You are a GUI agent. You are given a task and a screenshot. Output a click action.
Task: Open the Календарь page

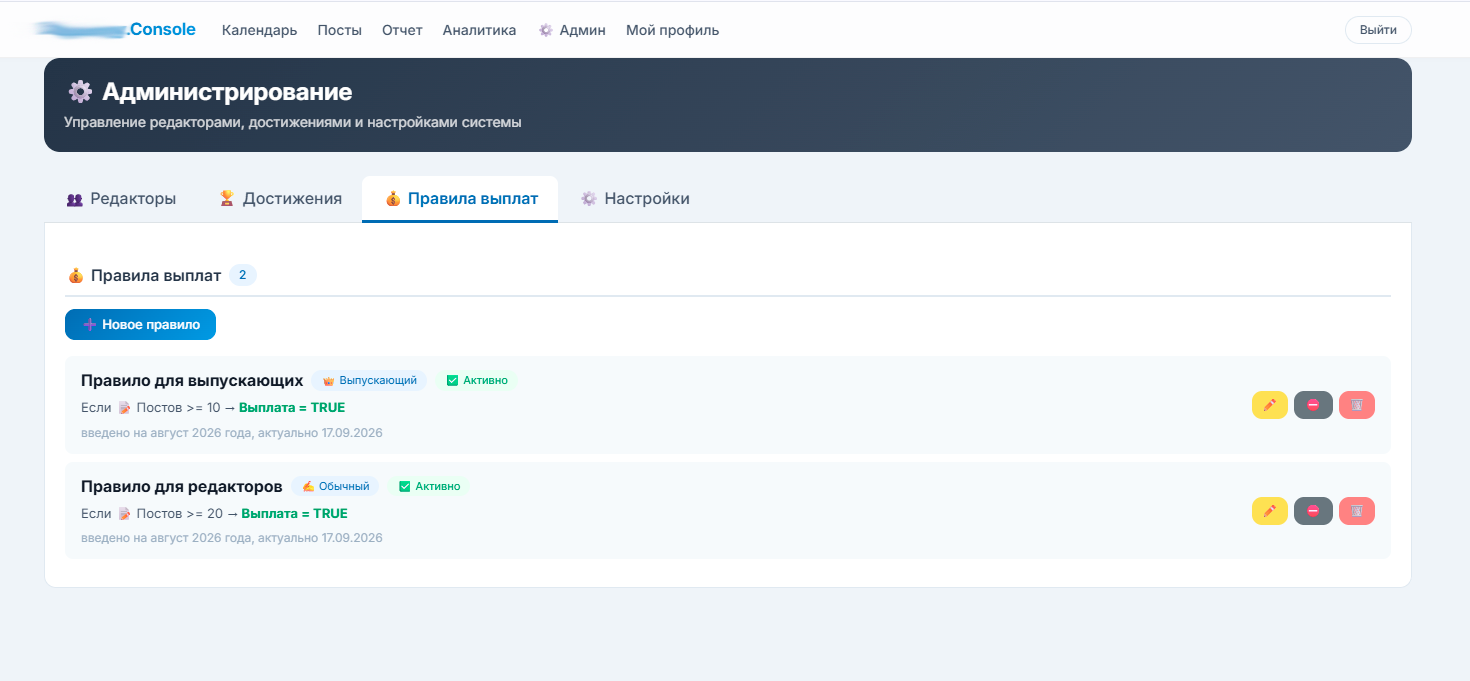260,30
